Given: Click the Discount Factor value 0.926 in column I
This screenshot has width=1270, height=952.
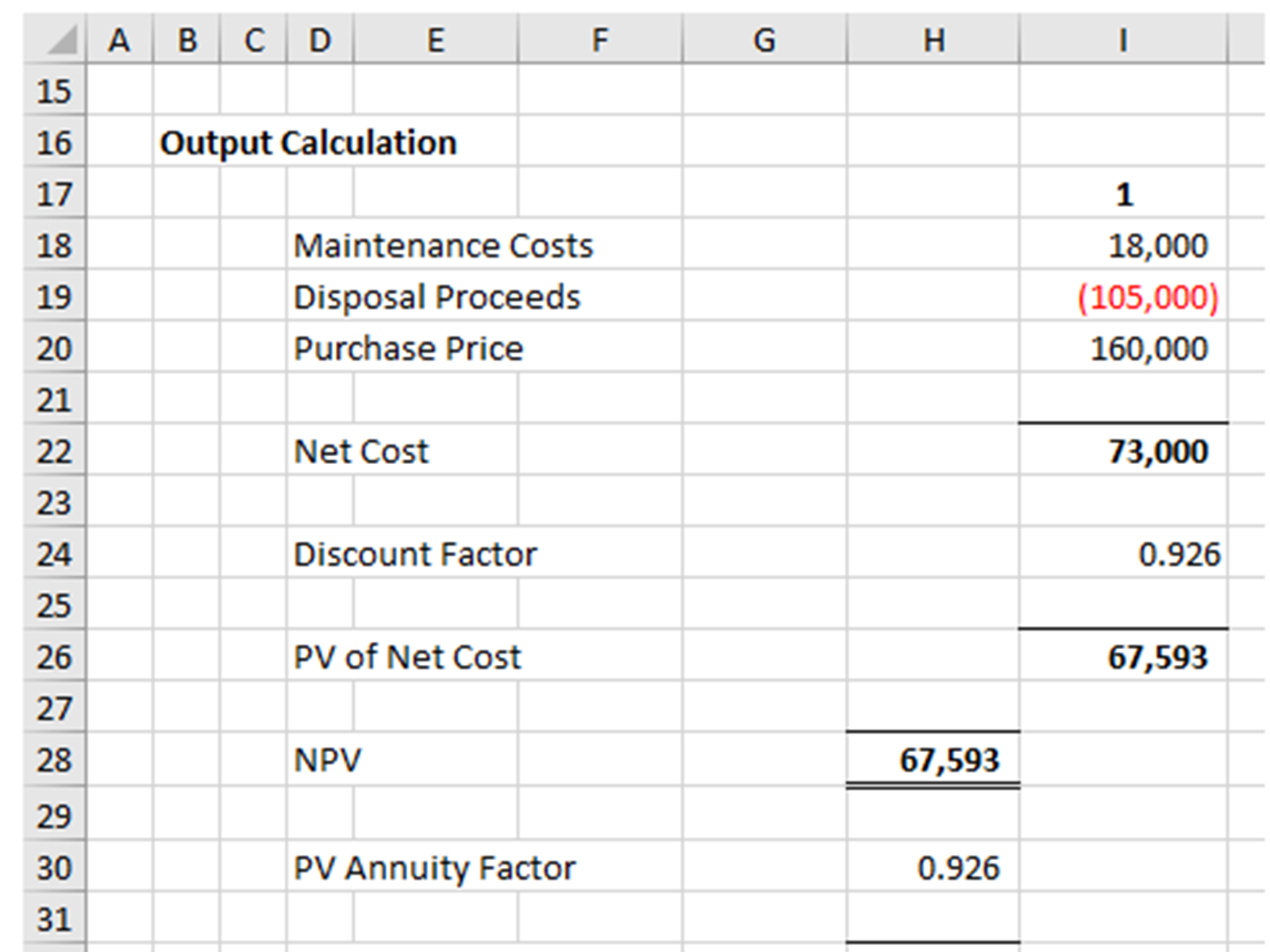Looking at the screenshot, I should [1178, 555].
